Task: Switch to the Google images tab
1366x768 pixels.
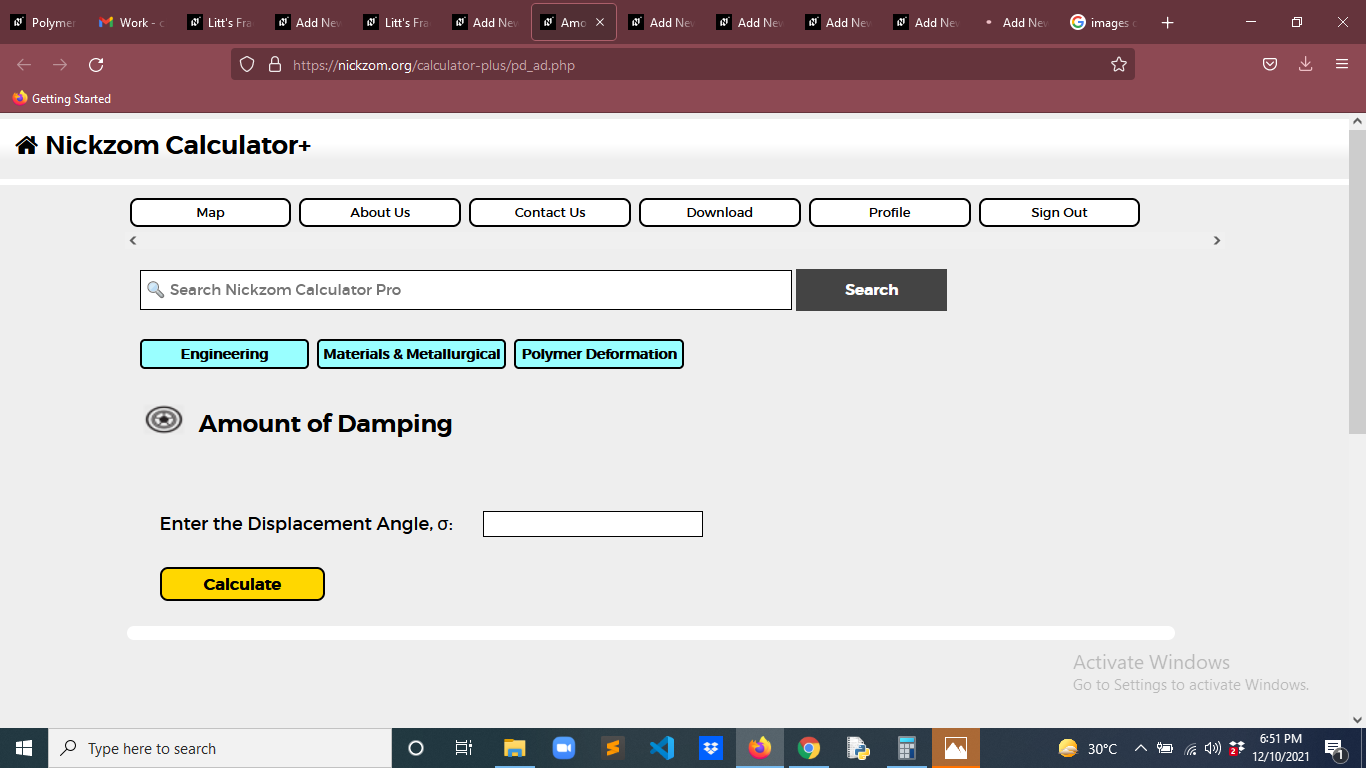Action: point(1102,22)
